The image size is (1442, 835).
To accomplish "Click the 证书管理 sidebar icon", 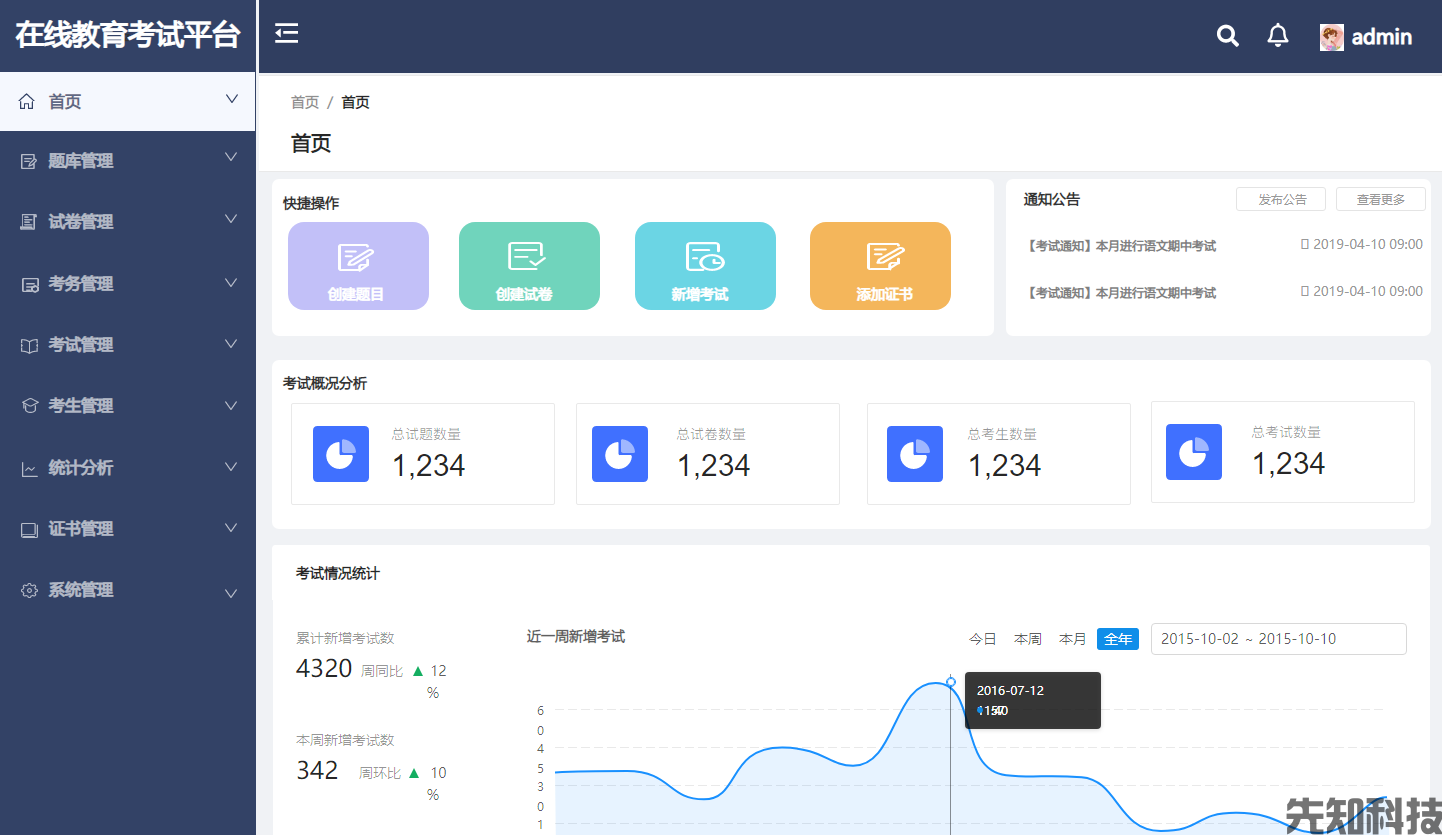I will pos(29,529).
